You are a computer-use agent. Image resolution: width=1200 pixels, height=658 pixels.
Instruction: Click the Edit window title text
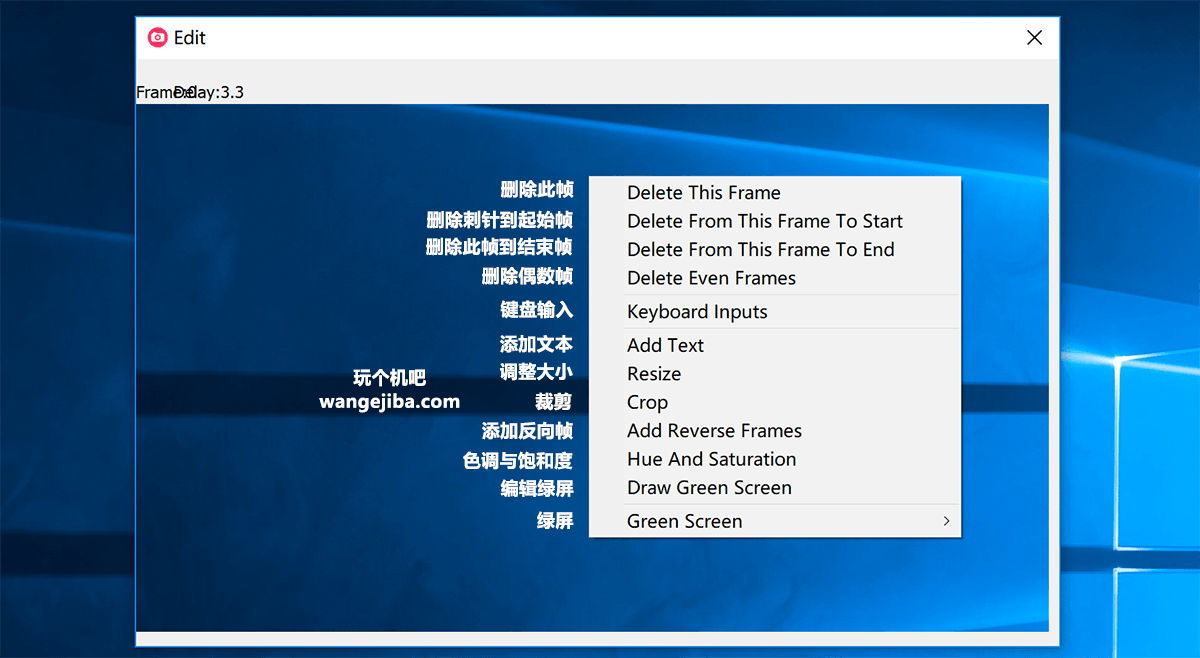coord(189,38)
